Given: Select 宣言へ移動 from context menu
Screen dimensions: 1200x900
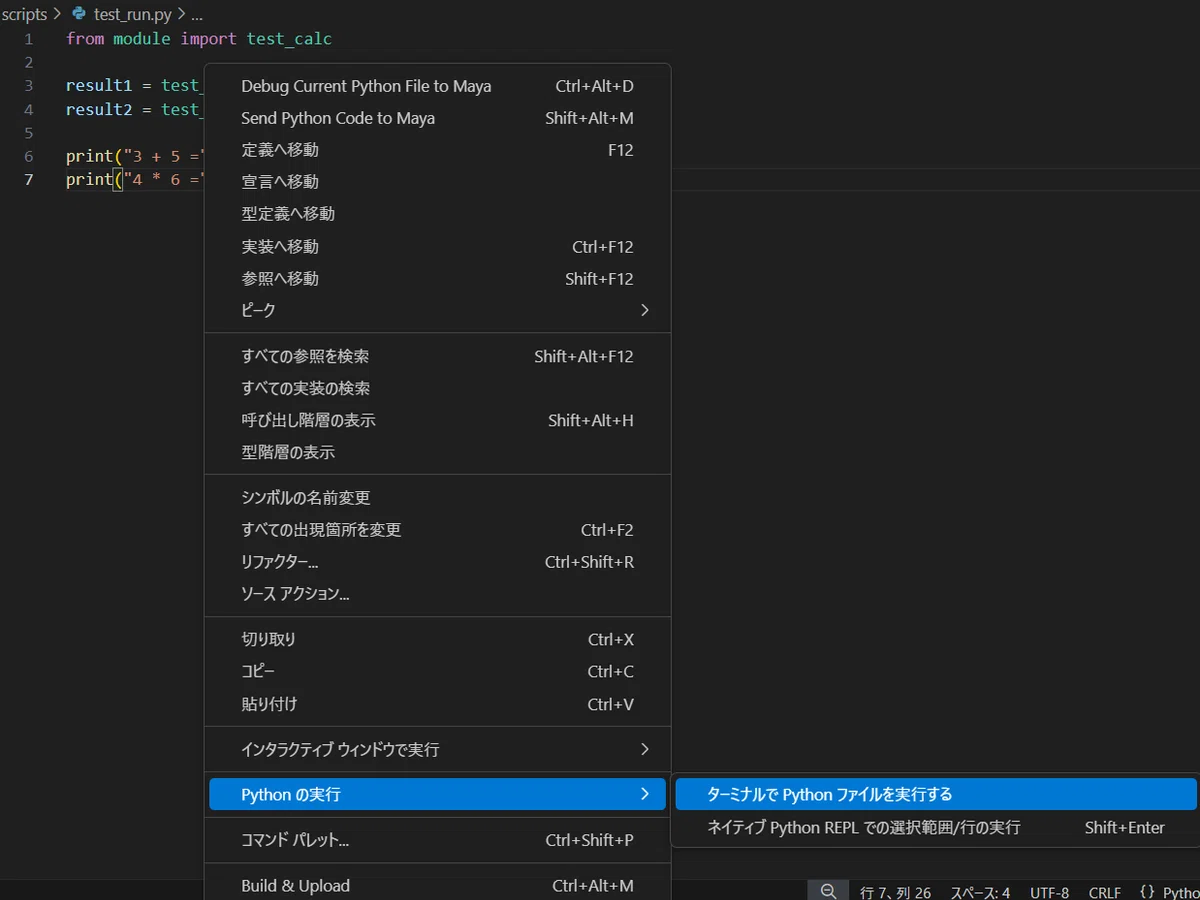Looking at the screenshot, I should point(437,182).
